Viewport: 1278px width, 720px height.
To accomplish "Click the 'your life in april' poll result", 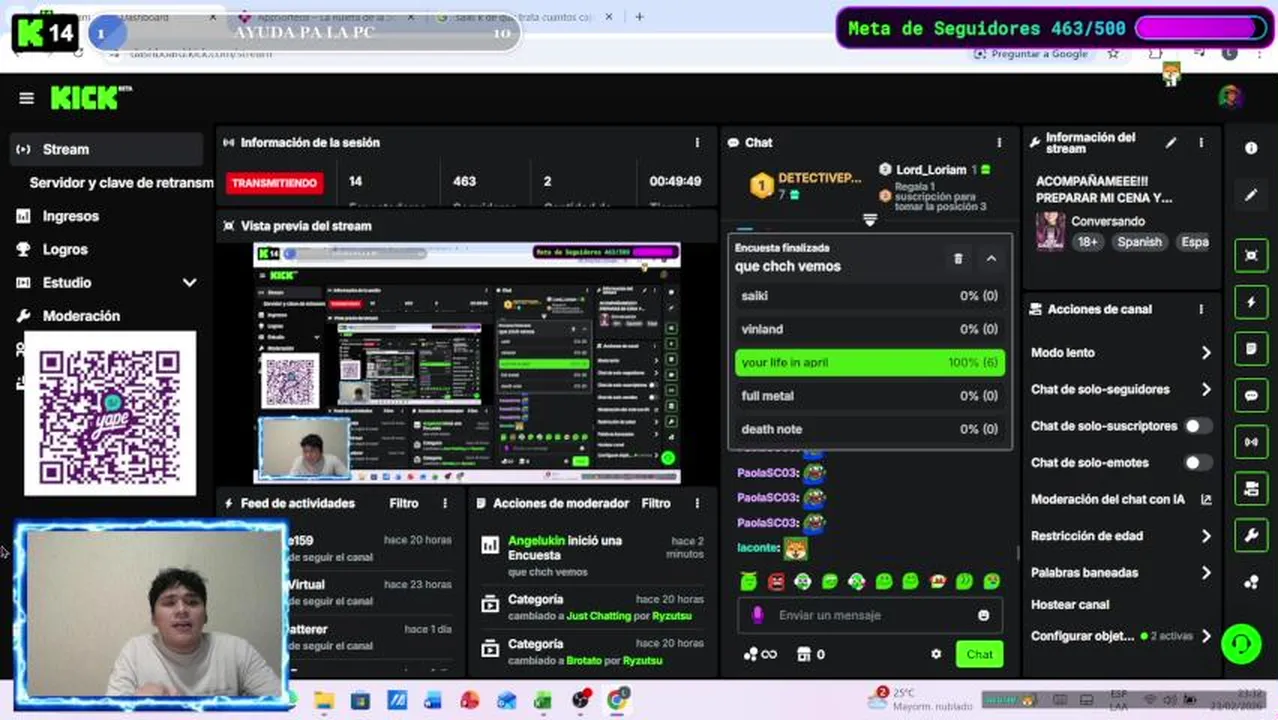I will click(x=869, y=362).
